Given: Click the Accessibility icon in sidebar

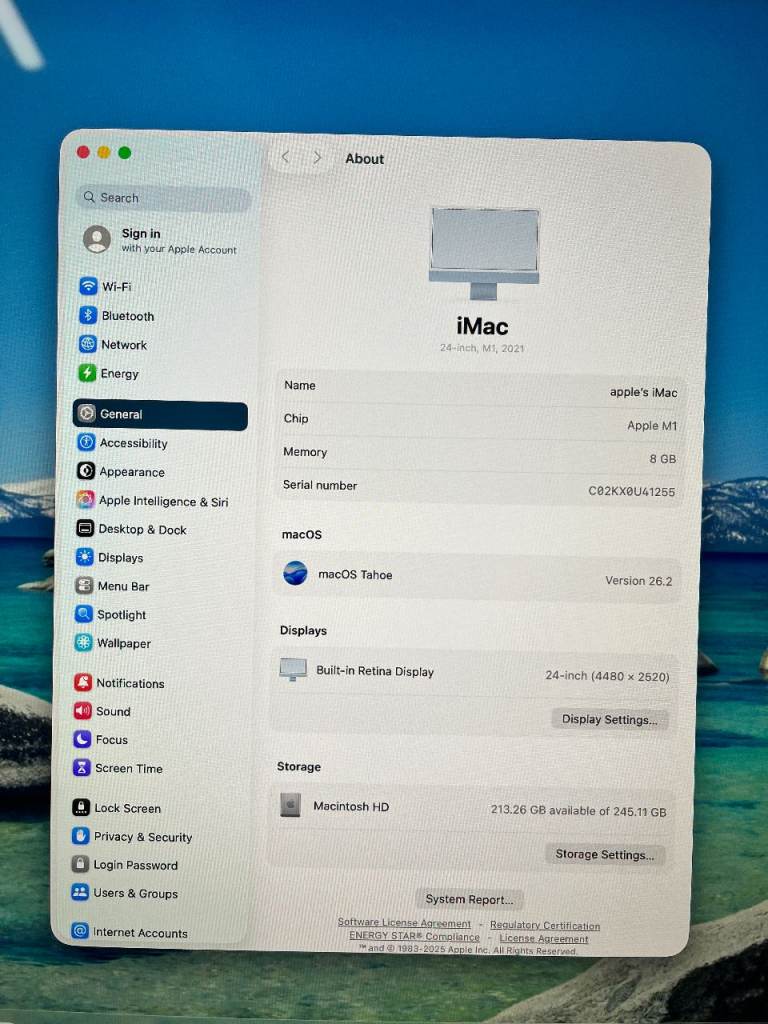Looking at the screenshot, I should click(x=86, y=443).
